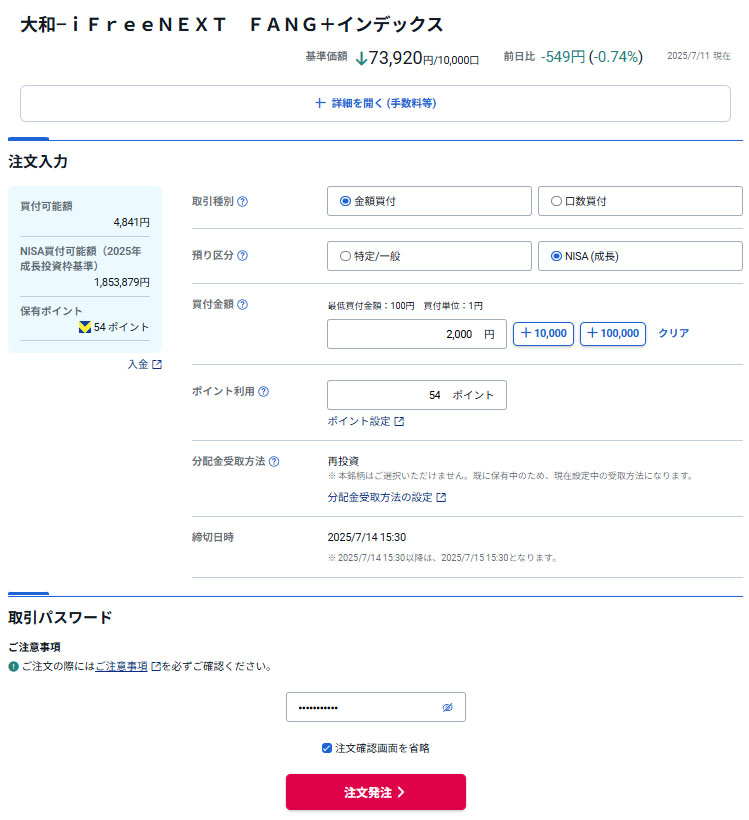
Task: Toggle password visibility eye icon
Action: (x=447, y=708)
